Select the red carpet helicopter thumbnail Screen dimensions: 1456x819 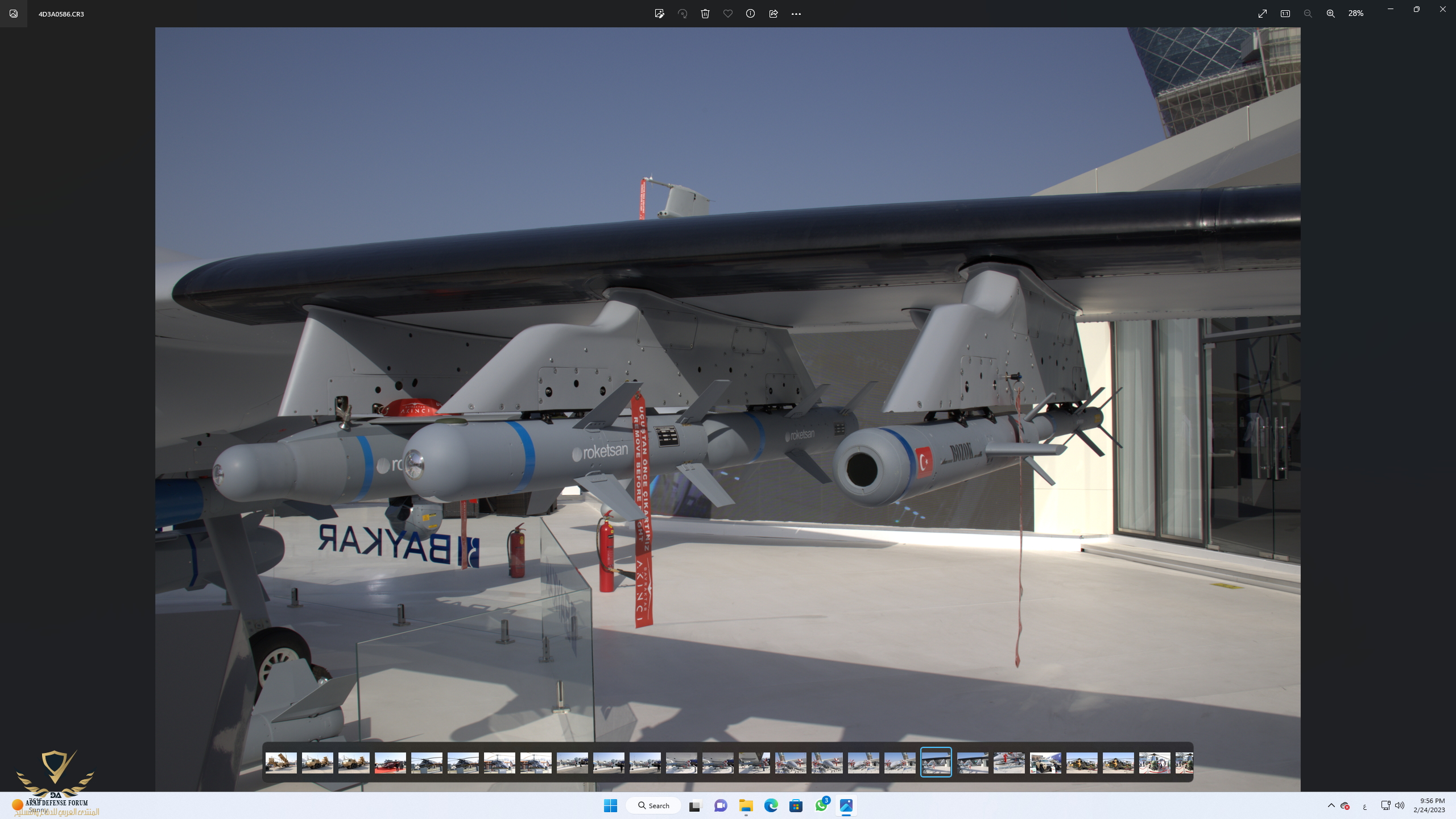pyautogui.click(x=390, y=763)
